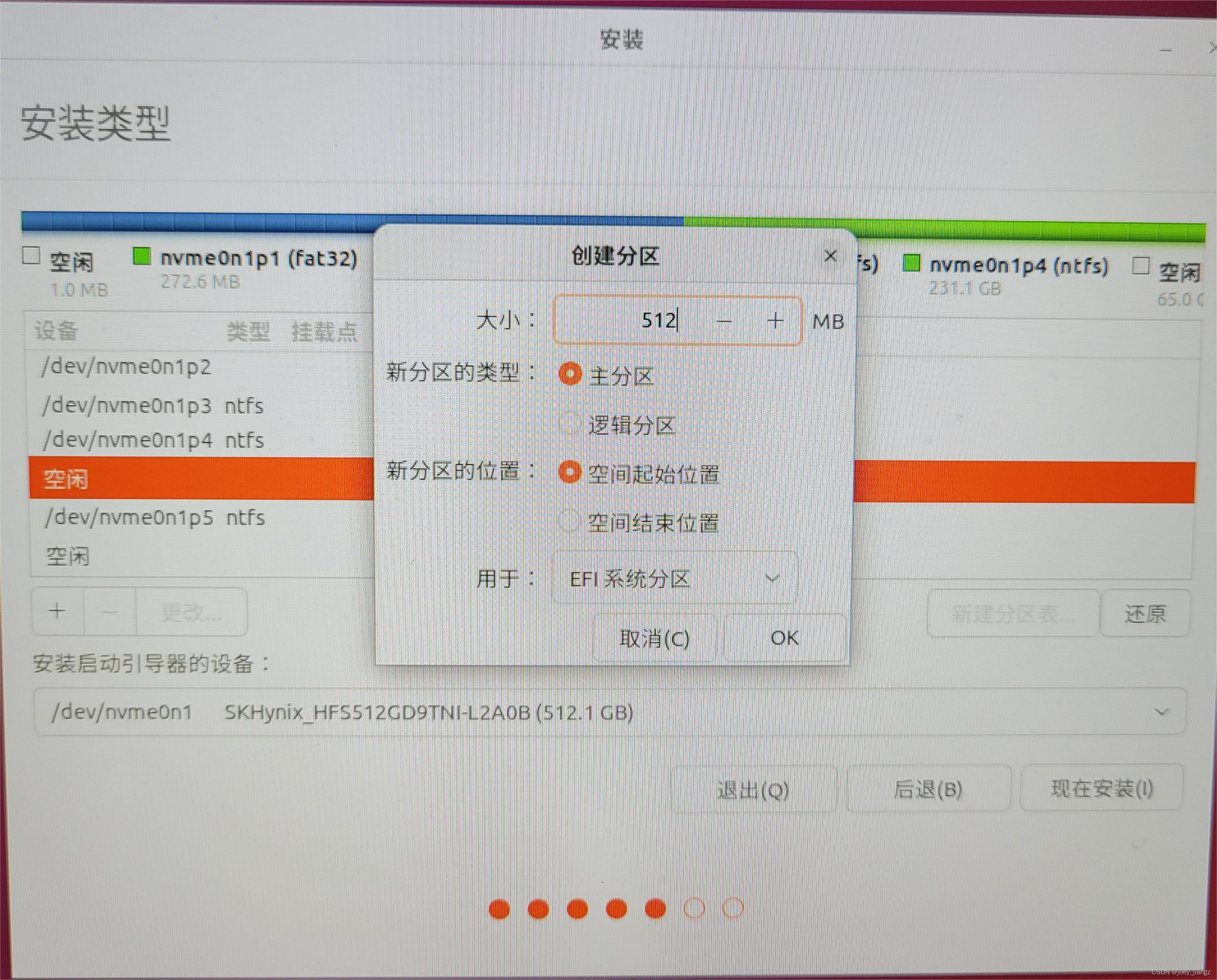The image size is (1217, 980).
Task: Select the 逻辑分区 logical partition radio button
Action: [x=570, y=424]
